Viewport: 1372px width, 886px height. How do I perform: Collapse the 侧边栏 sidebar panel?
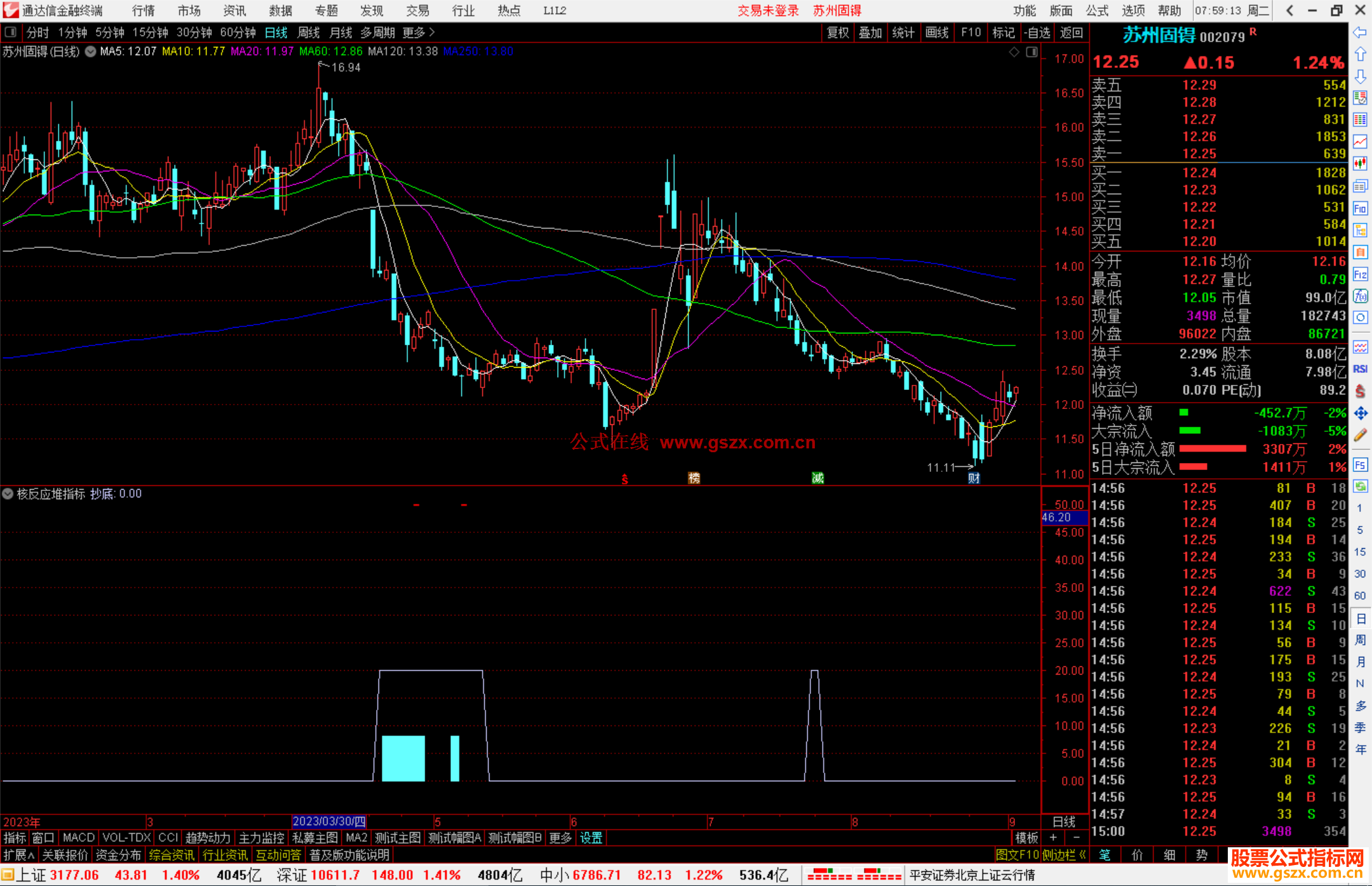[1064, 855]
